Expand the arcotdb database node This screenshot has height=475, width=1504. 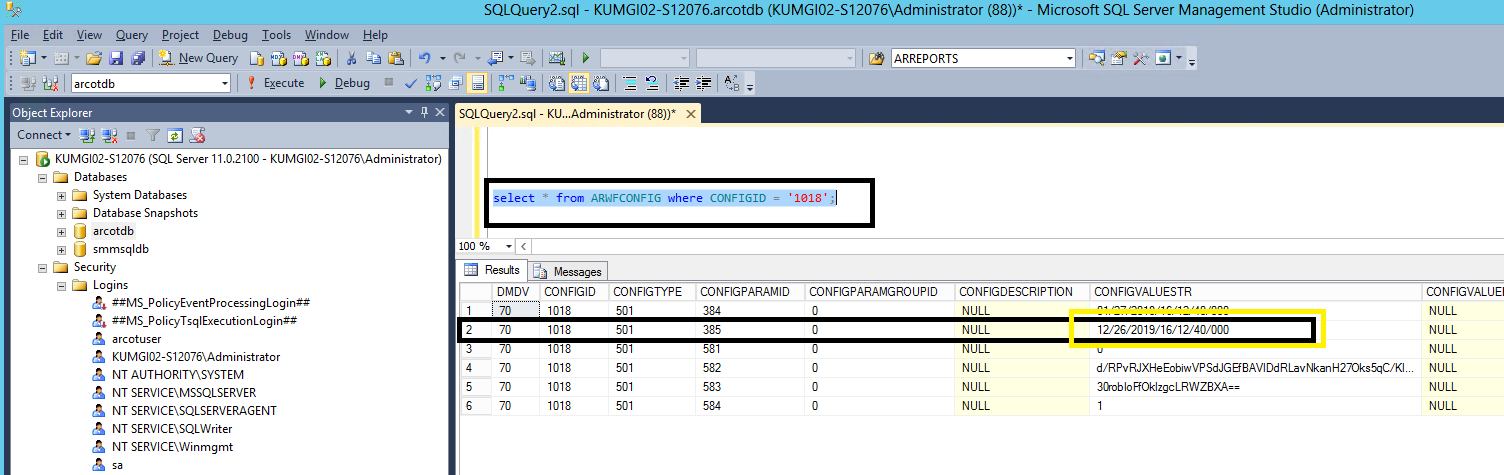click(61, 231)
